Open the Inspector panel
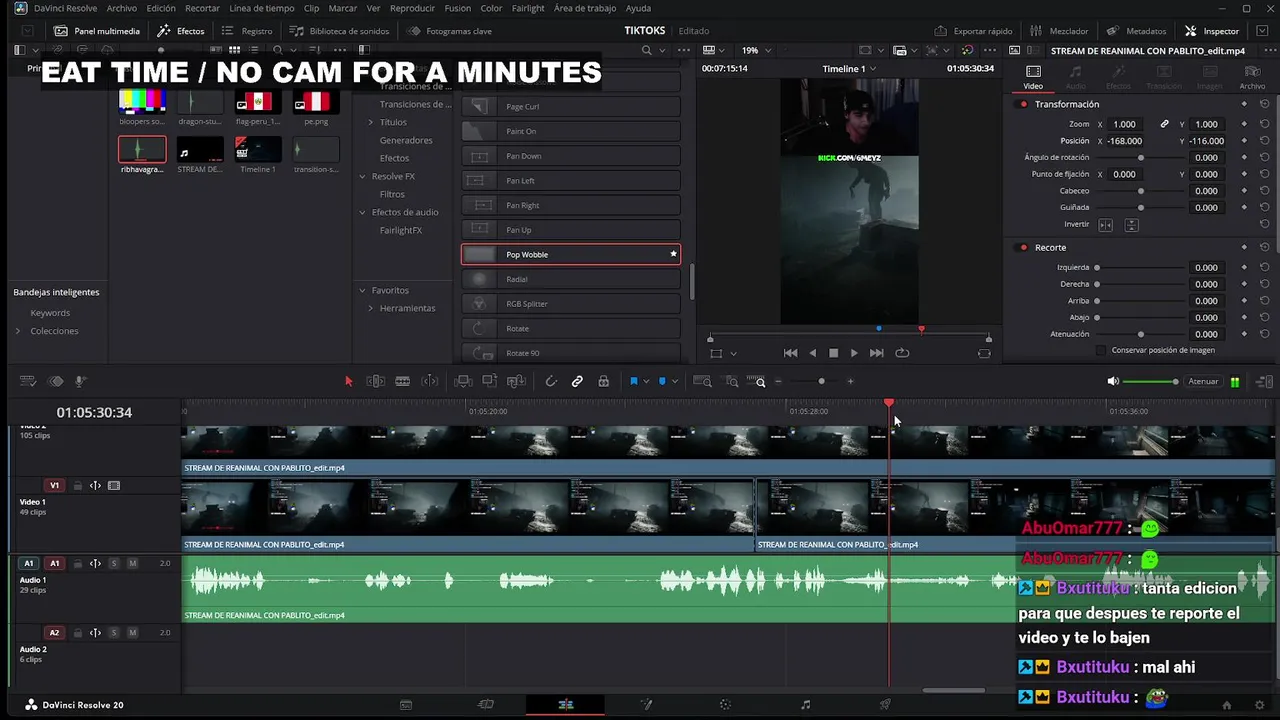Viewport: 1280px width, 720px height. click(1212, 31)
